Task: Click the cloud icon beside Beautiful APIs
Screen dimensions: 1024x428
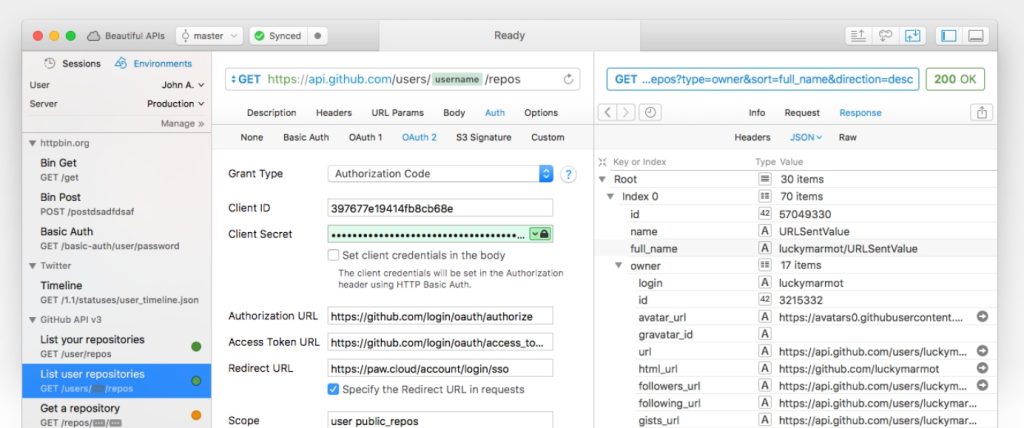Action: pyautogui.click(x=94, y=36)
